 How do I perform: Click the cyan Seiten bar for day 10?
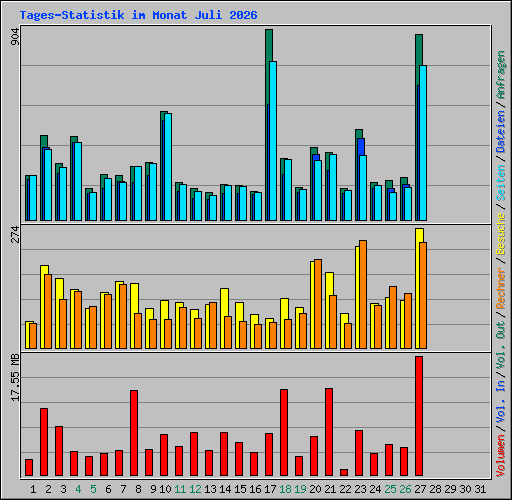point(168,167)
